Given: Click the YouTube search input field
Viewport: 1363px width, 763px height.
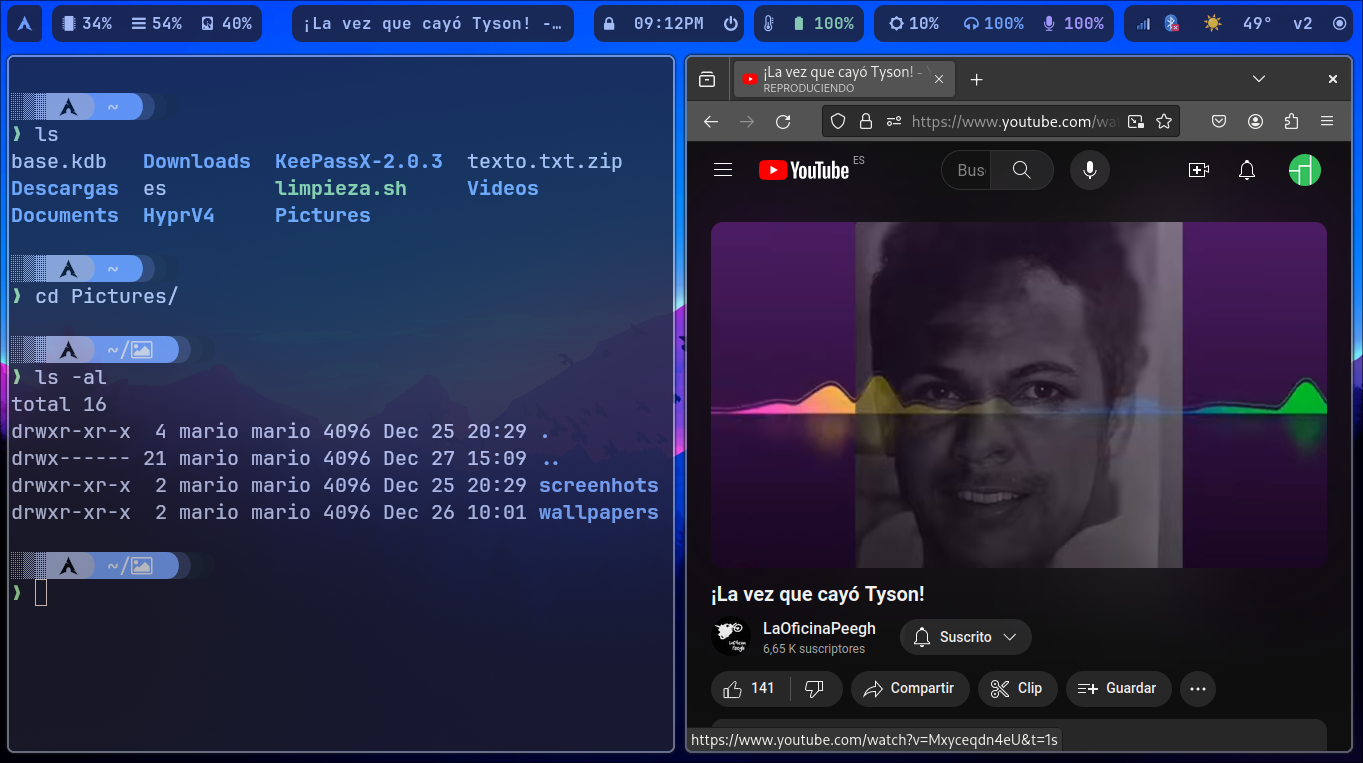Looking at the screenshot, I should 970,170.
